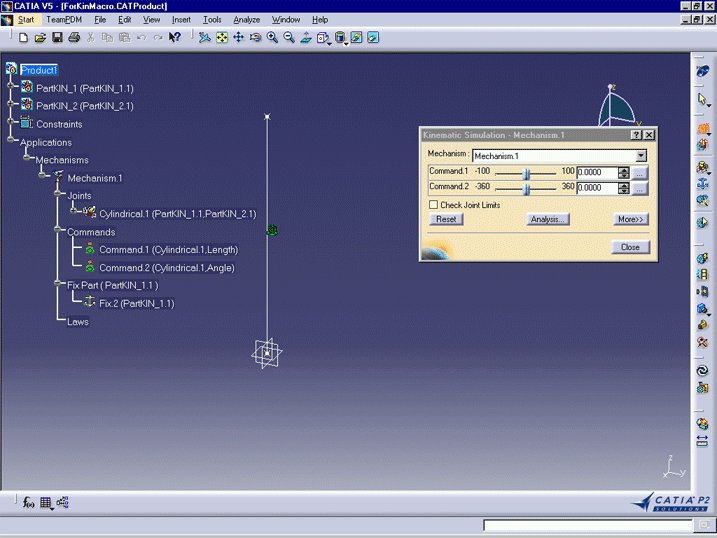Click the Open file folder icon
717x538 pixels.
pyautogui.click(x=40, y=38)
